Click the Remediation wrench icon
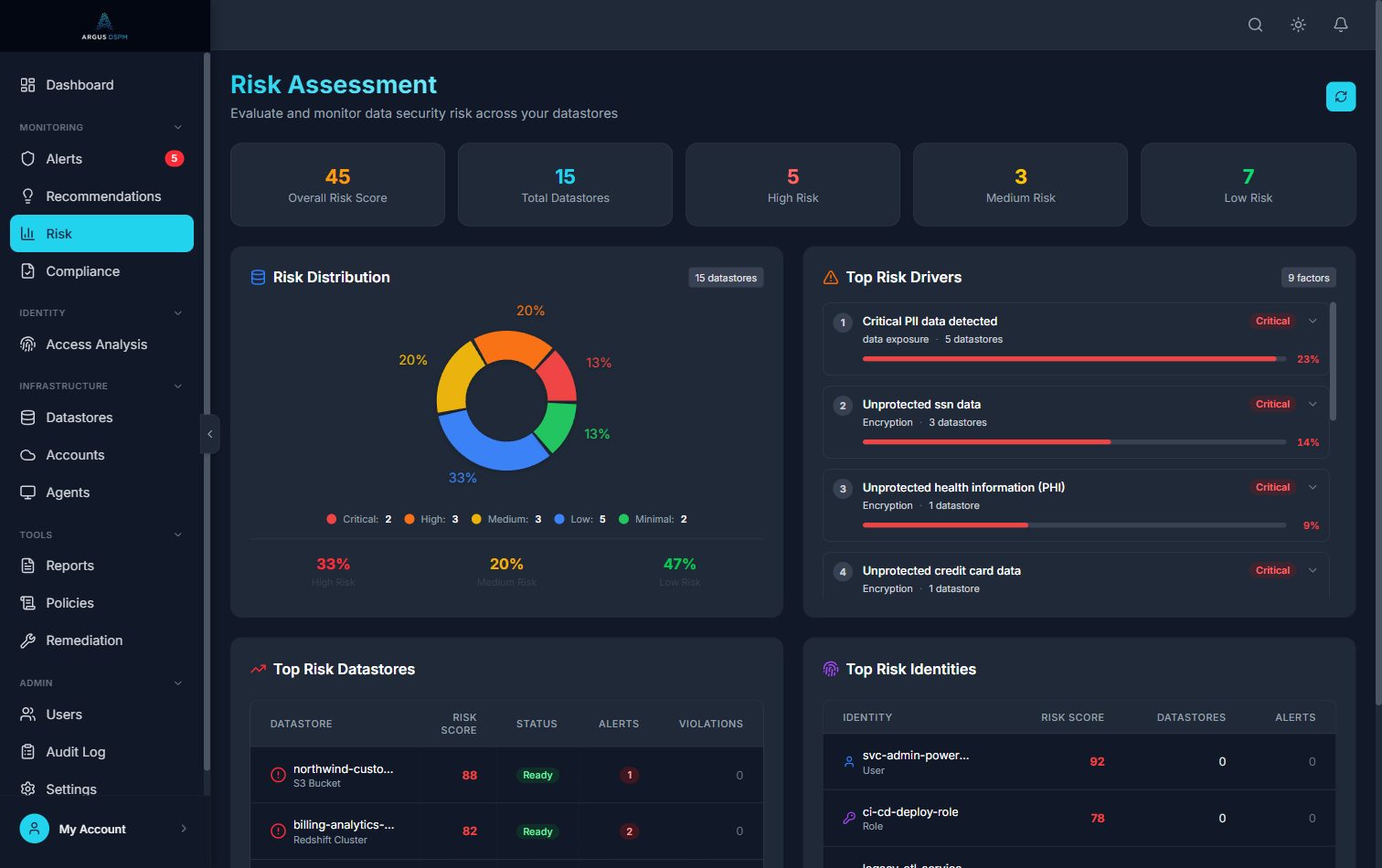This screenshot has height=868, width=1382. pos(27,640)
